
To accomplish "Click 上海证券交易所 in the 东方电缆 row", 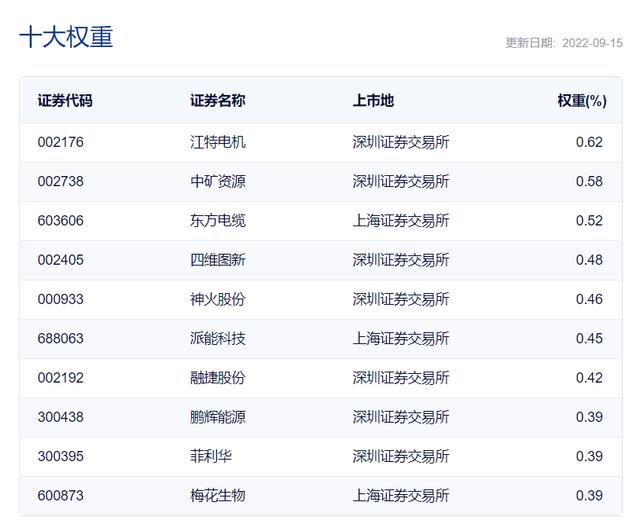I will pos(401,220).
